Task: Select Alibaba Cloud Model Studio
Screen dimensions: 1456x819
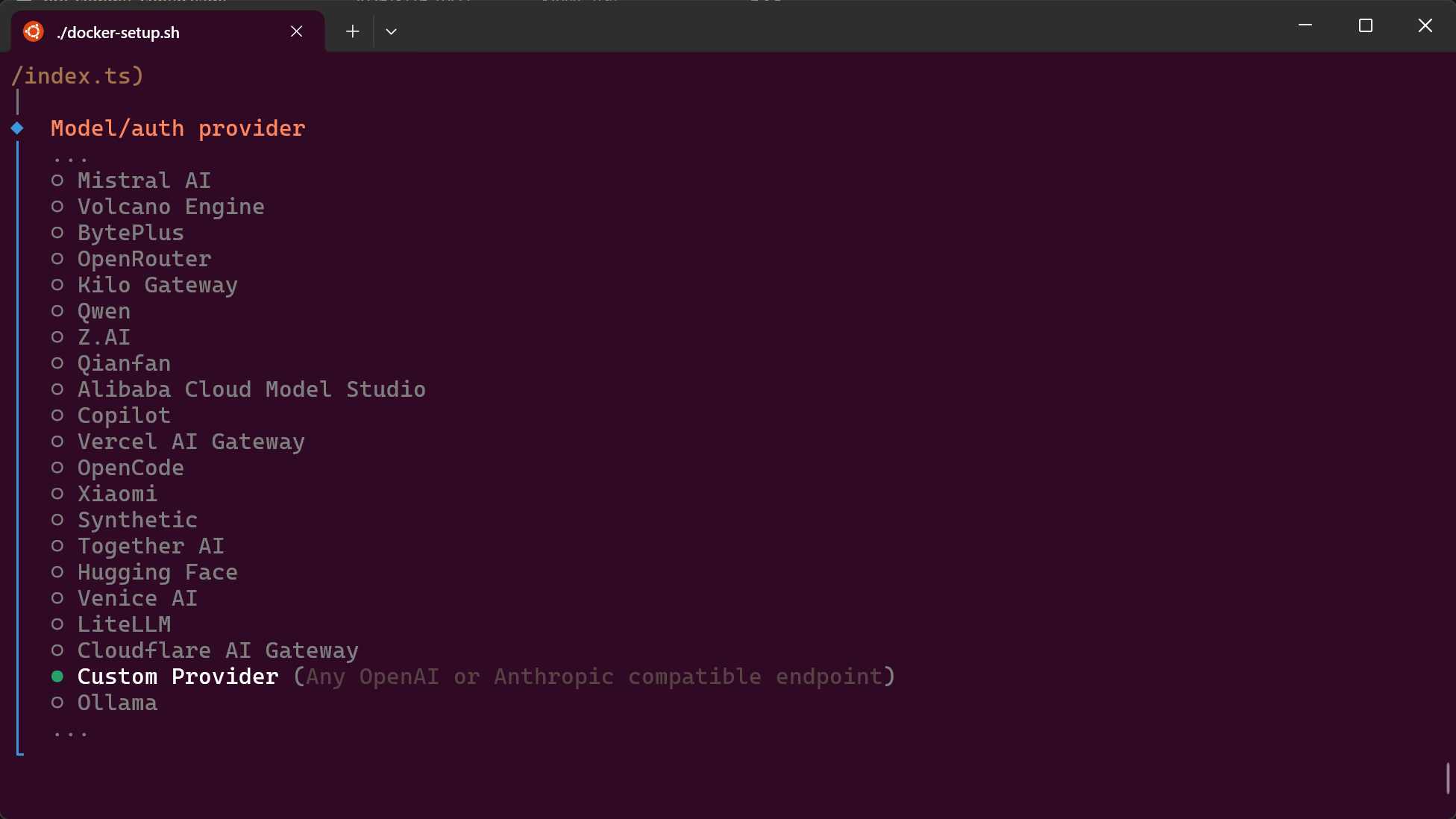Action: click(239, 389)
